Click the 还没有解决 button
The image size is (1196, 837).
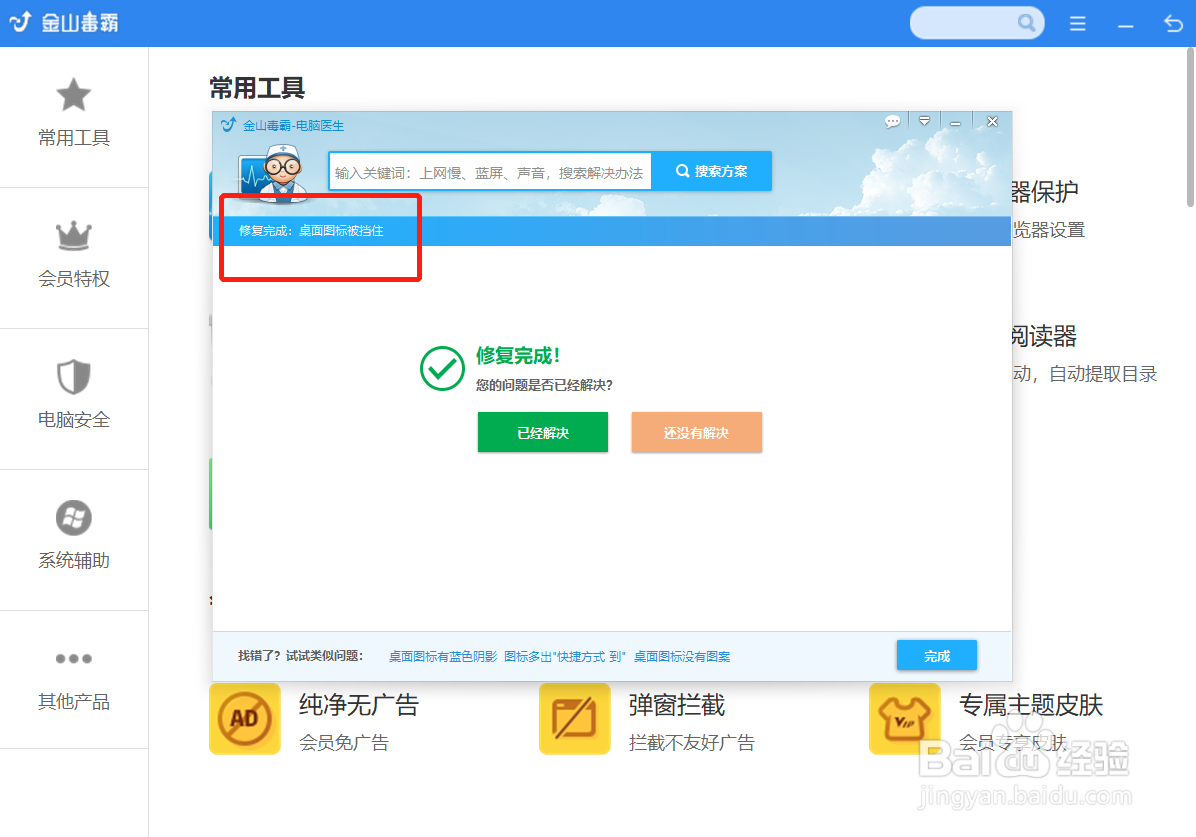coord(696,433)
